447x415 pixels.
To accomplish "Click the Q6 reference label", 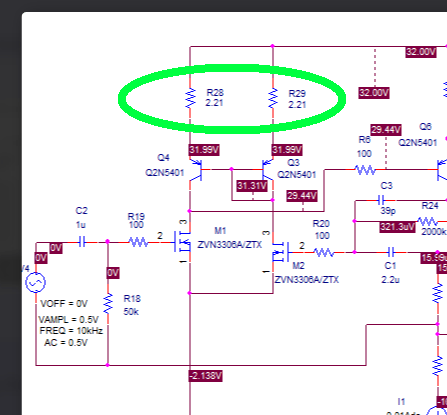I will tap(425, 127).
